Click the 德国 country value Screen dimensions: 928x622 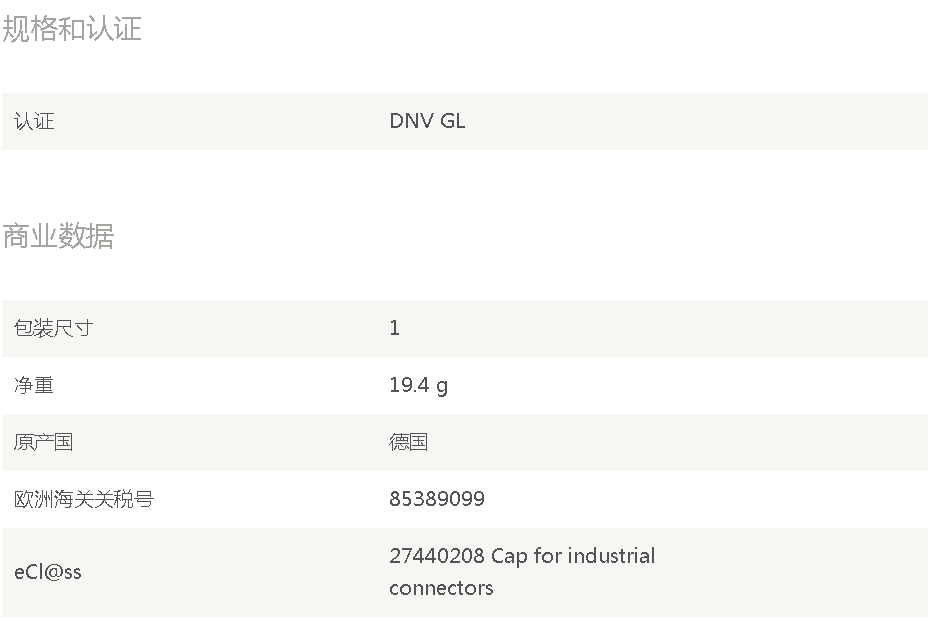(x=408, y=442)
